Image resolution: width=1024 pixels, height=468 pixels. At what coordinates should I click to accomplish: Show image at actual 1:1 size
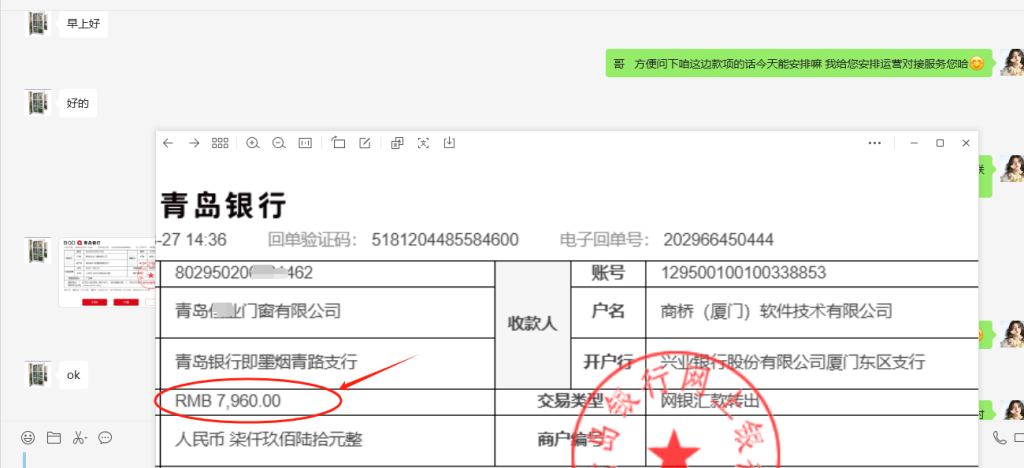(x=305, y=143)
